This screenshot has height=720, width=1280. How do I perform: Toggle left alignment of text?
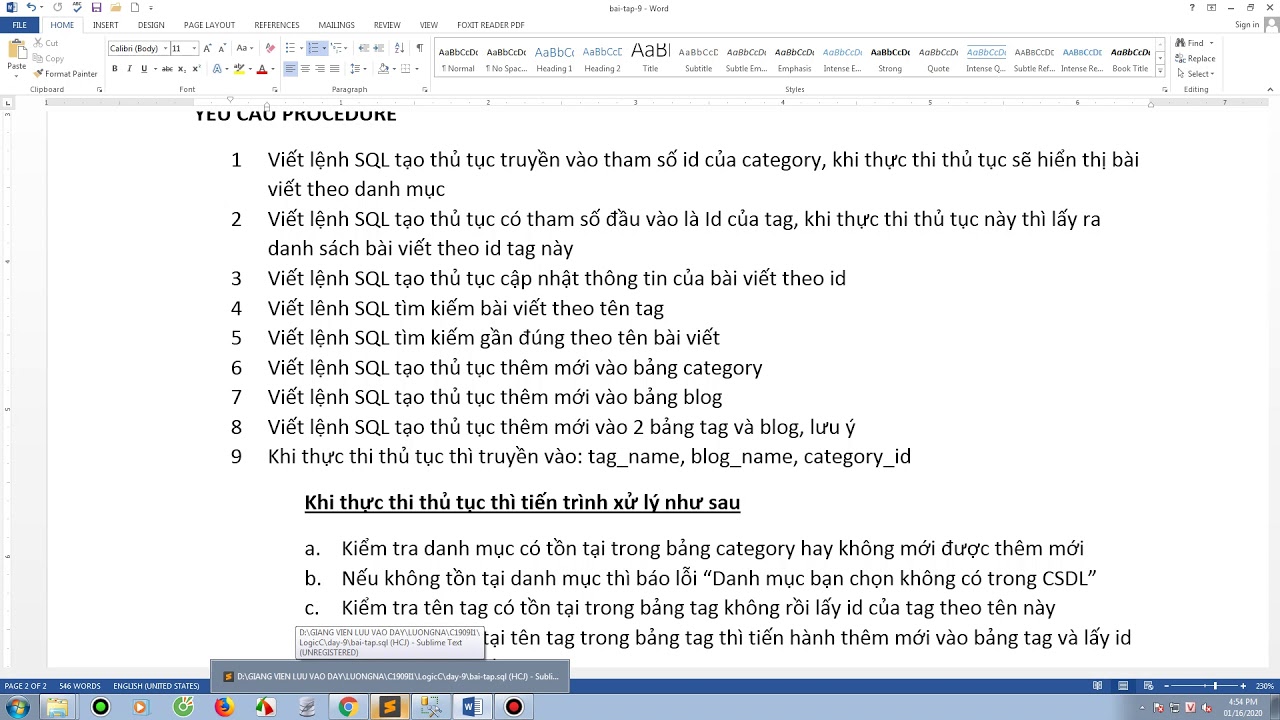pyautogui.click(x=290, y=69)
